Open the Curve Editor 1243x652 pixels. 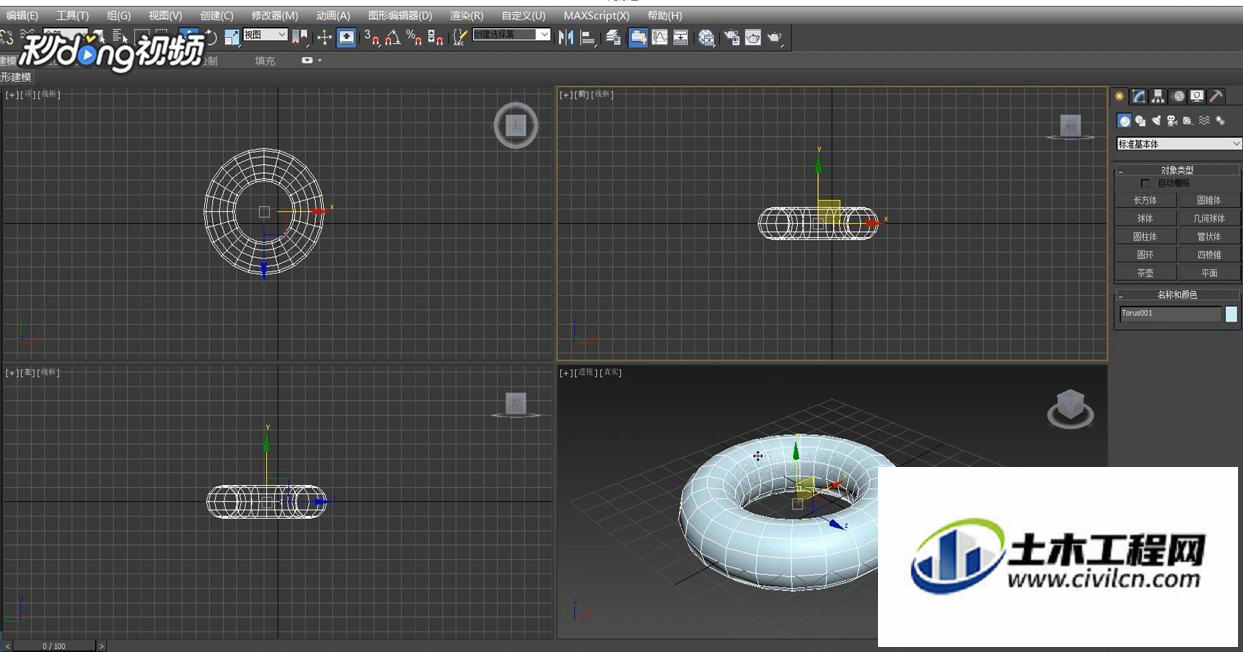pos(660,37)
